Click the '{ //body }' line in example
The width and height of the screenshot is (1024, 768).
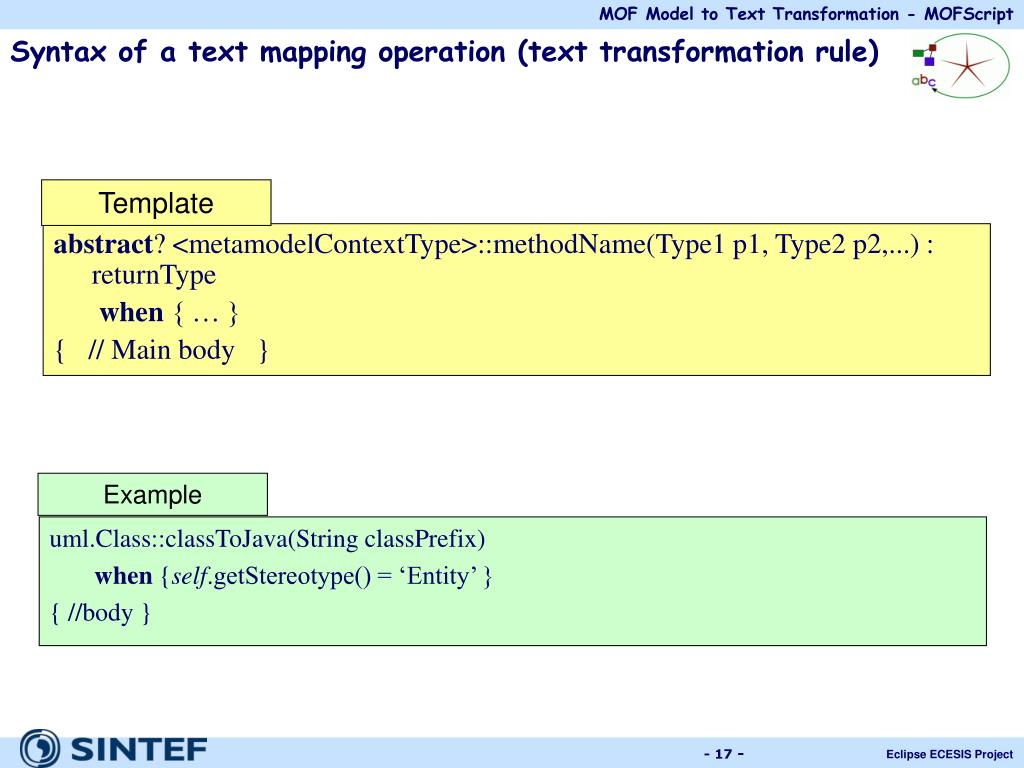[100, 612]
